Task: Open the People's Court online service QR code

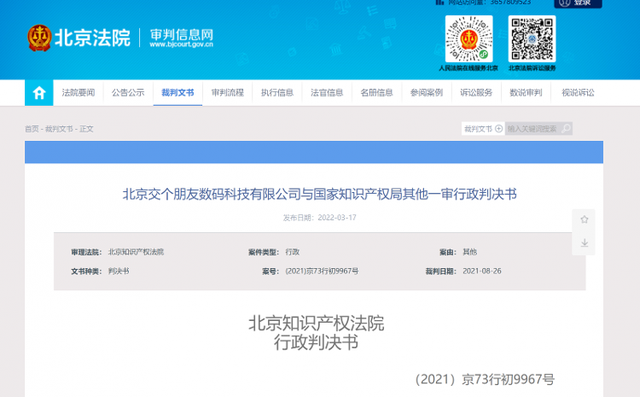Action: point(469,39)
